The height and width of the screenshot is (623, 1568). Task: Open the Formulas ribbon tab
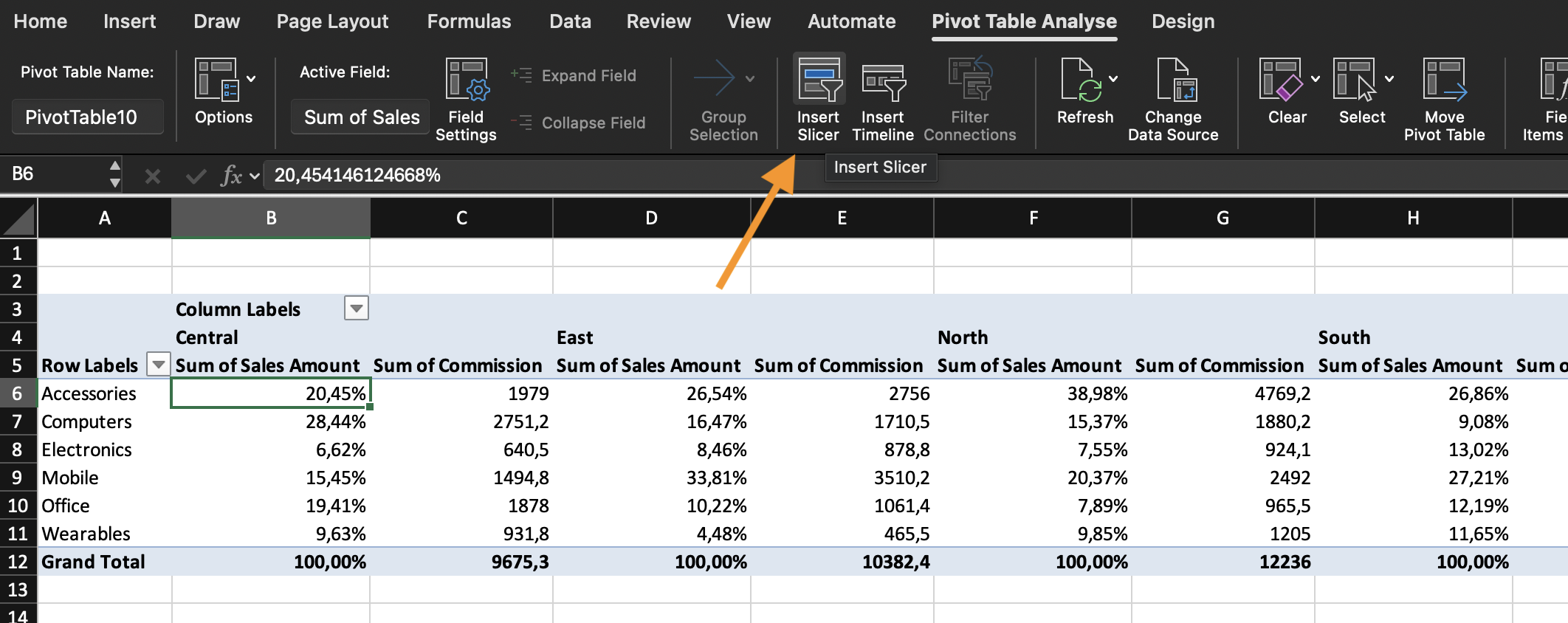coord(469,21)
